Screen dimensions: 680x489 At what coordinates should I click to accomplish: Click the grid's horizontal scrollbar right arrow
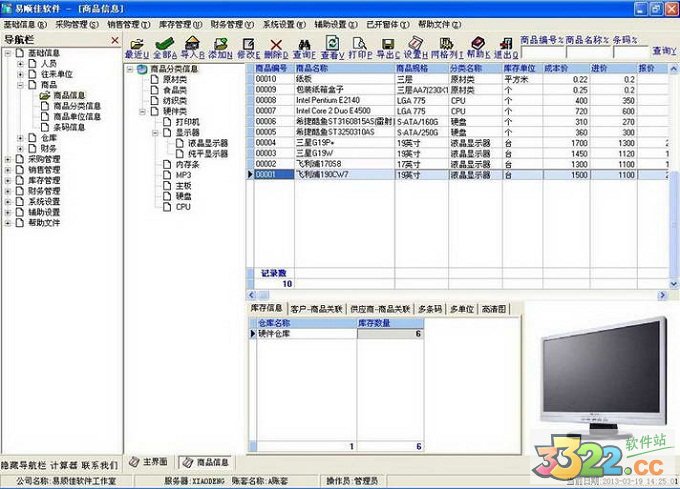pos(662,295)
